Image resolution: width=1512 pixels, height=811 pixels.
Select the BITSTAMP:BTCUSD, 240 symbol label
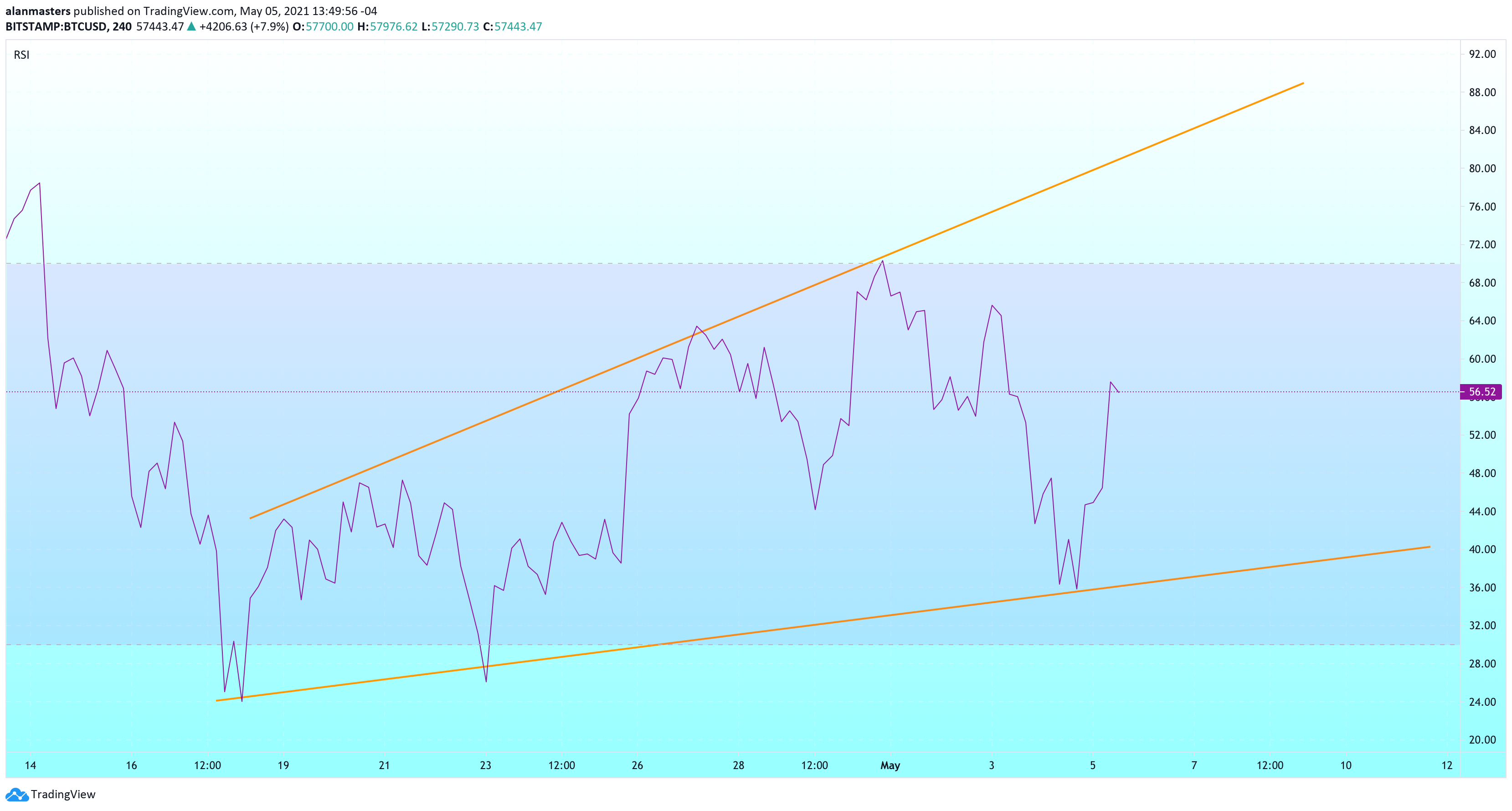pyautogui.click(x=68, y=26)
